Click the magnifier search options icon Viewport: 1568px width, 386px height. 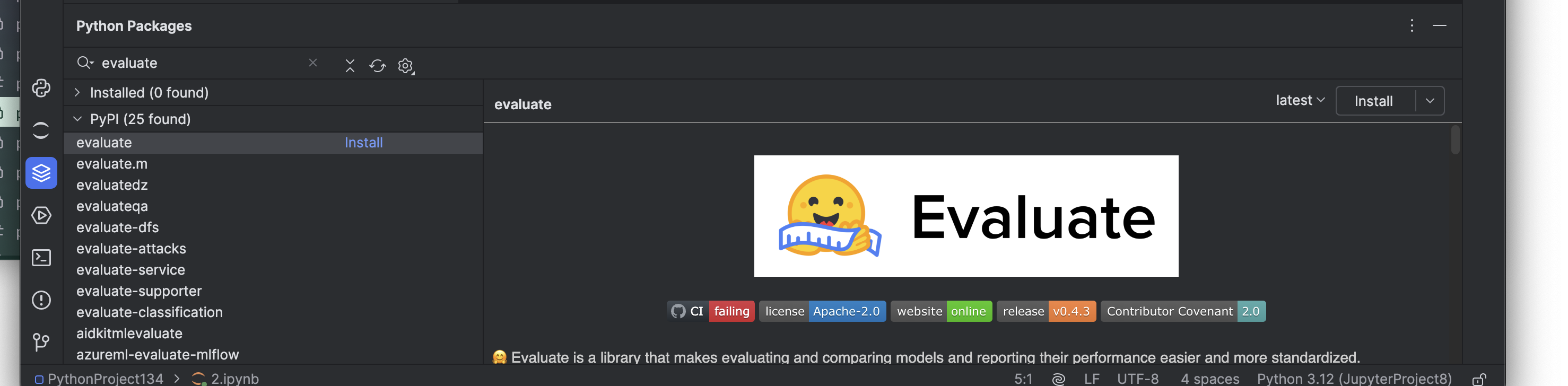click(85, 63)
